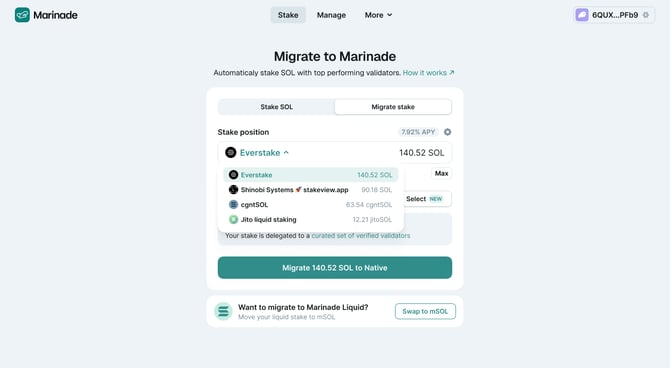Open the slippage settings gear icon
Screen dimensions: 670x368
click(x=447, y=132)
